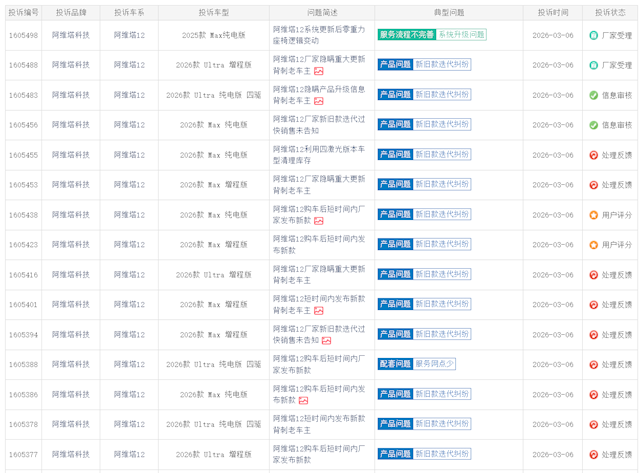Click the 投诉时间 column header
640x473 pixels.
click(x=552, y=12)
